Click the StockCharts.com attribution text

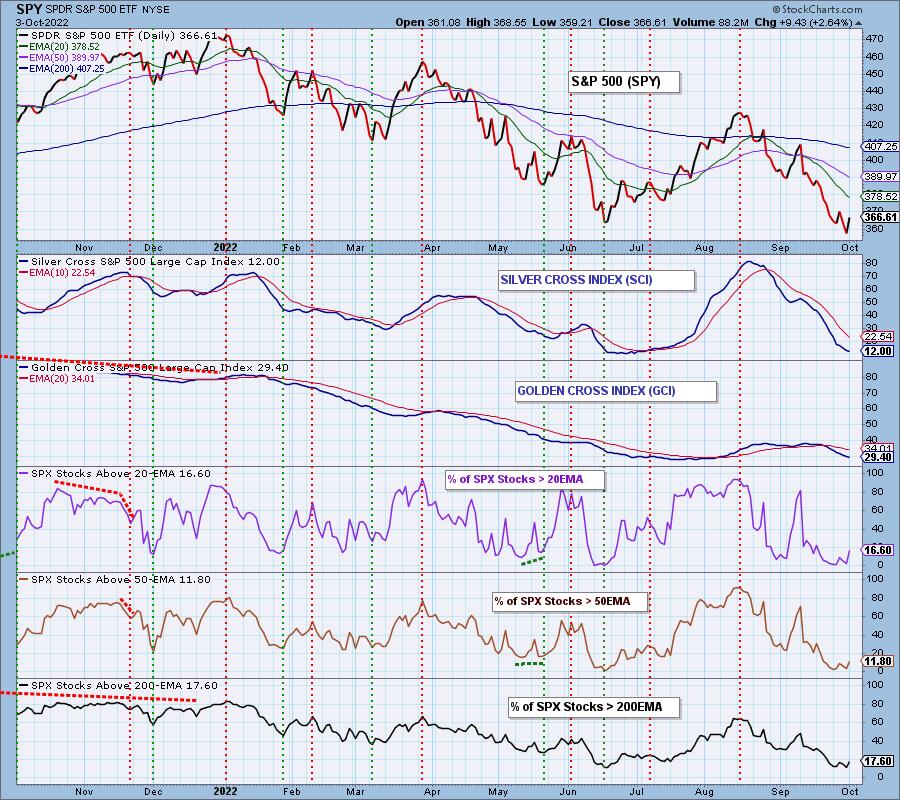[817, 9]
